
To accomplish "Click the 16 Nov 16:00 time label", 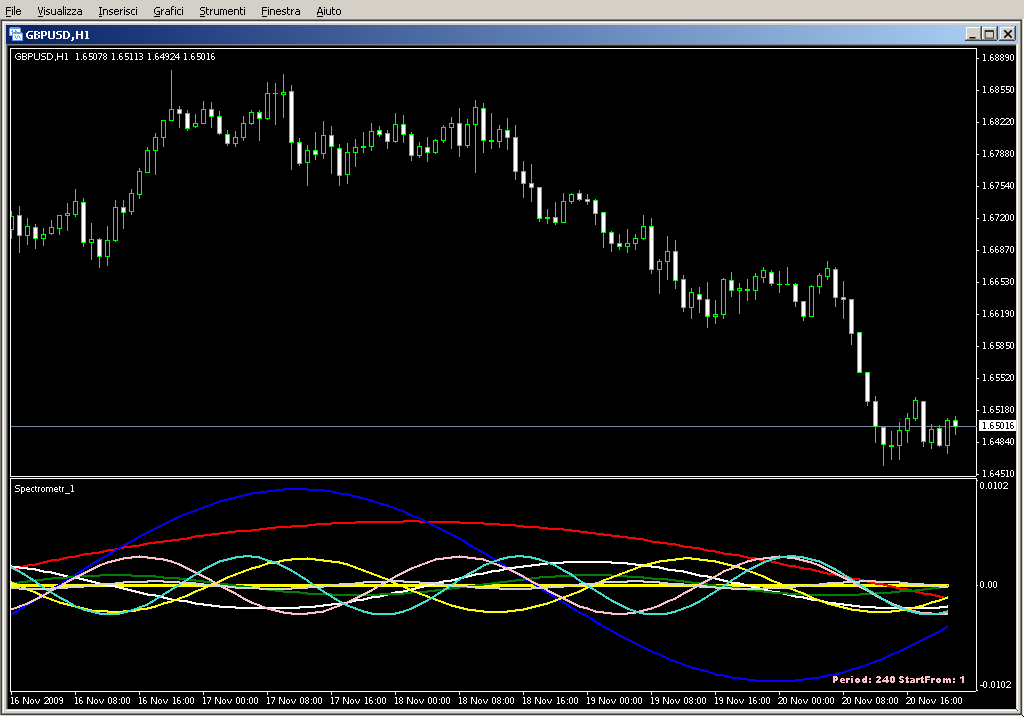I will pos(166,700).
